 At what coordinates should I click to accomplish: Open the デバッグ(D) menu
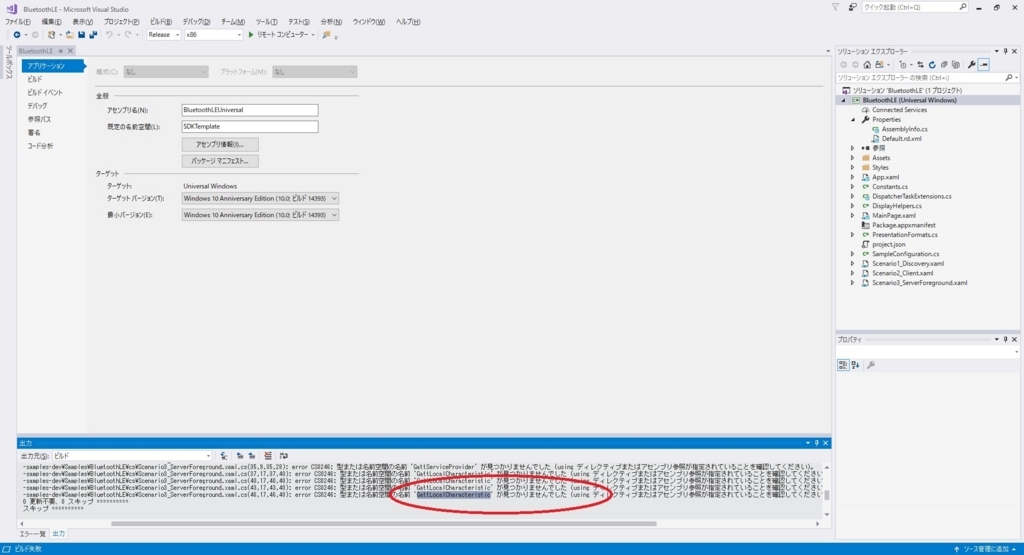click(196, 22)
